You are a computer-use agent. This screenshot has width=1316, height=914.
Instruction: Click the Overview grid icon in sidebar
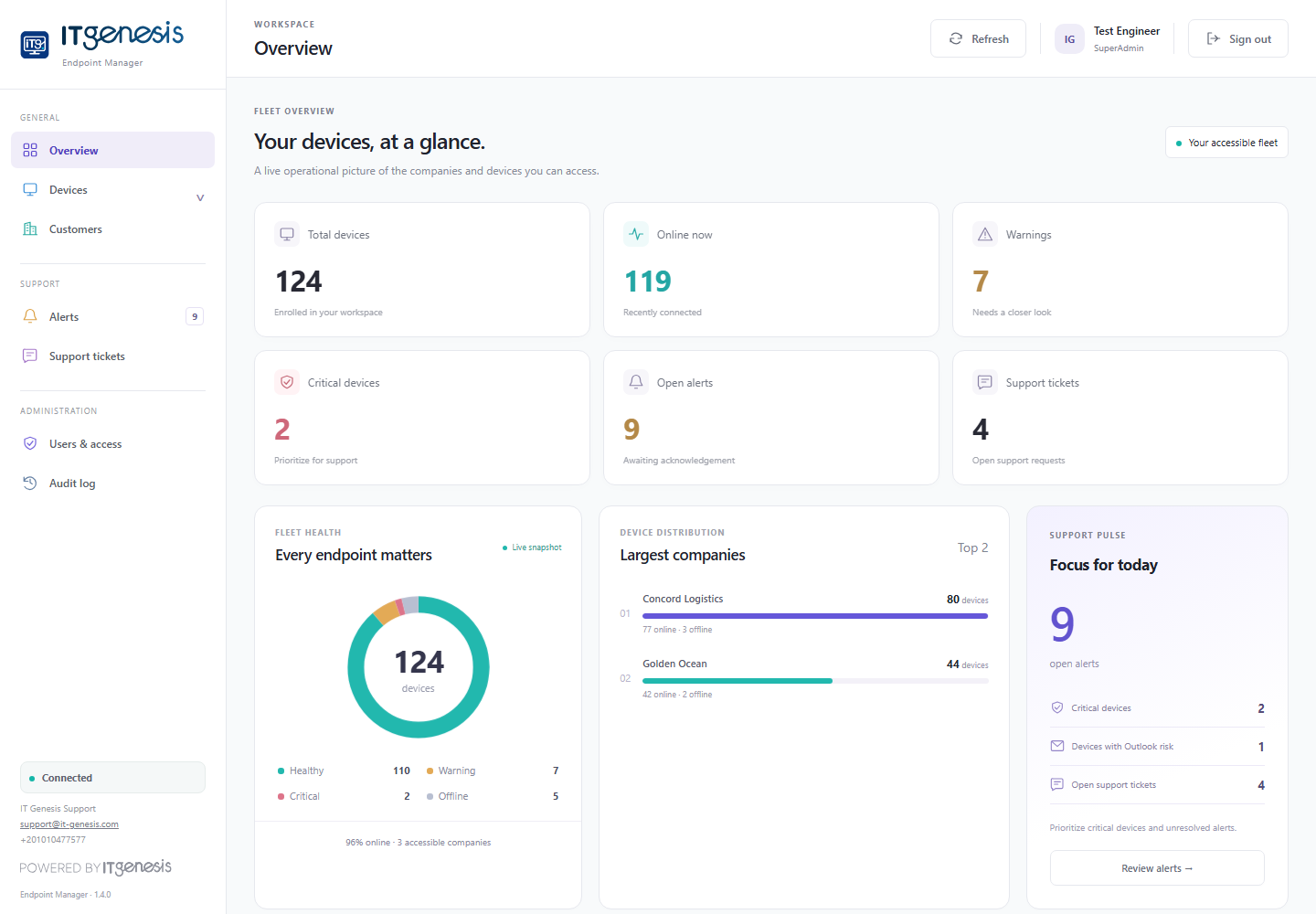click(30, 150)
